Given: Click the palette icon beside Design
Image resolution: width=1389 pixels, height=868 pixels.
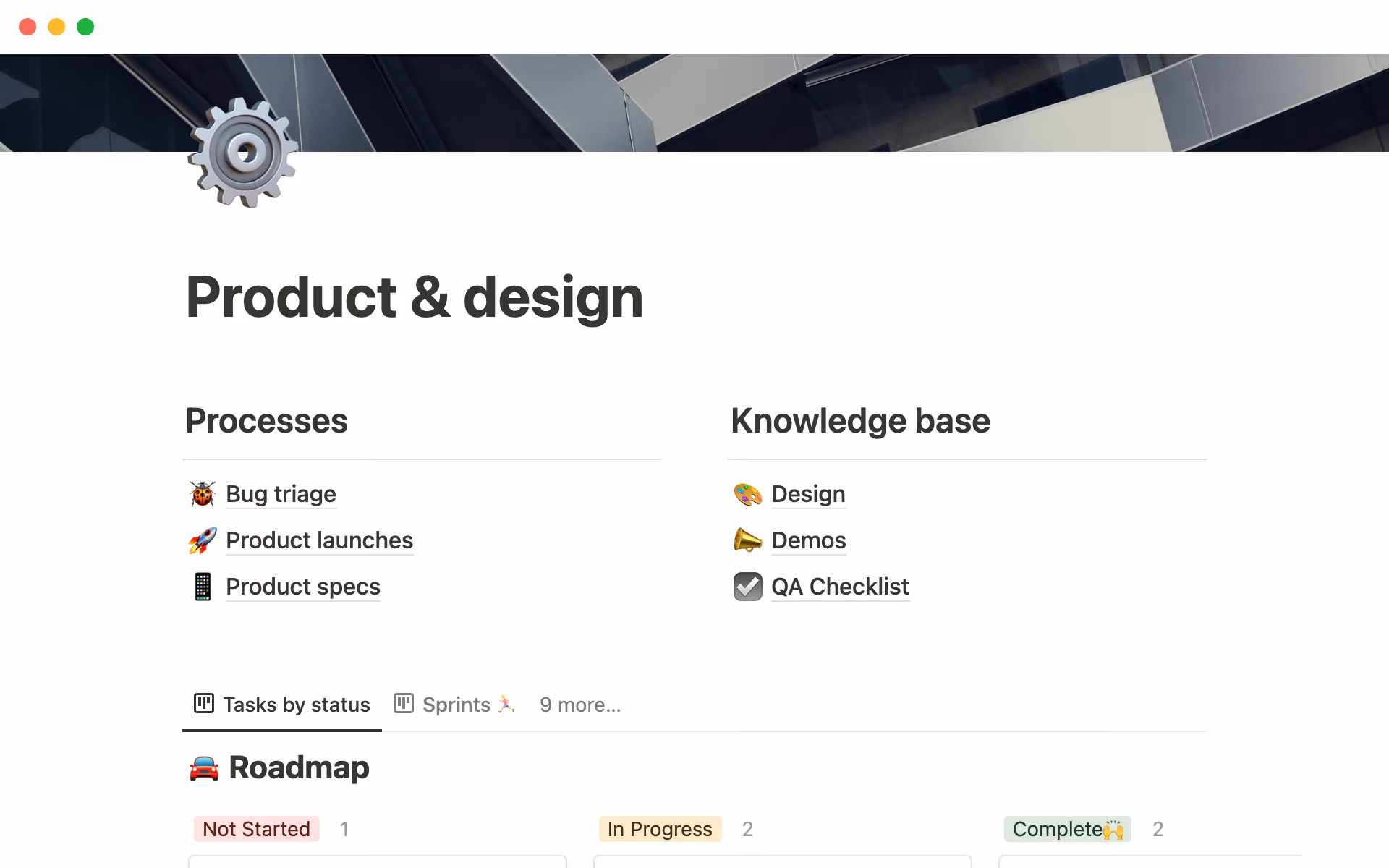Looking at the screenshot, I should coord(747,494).
